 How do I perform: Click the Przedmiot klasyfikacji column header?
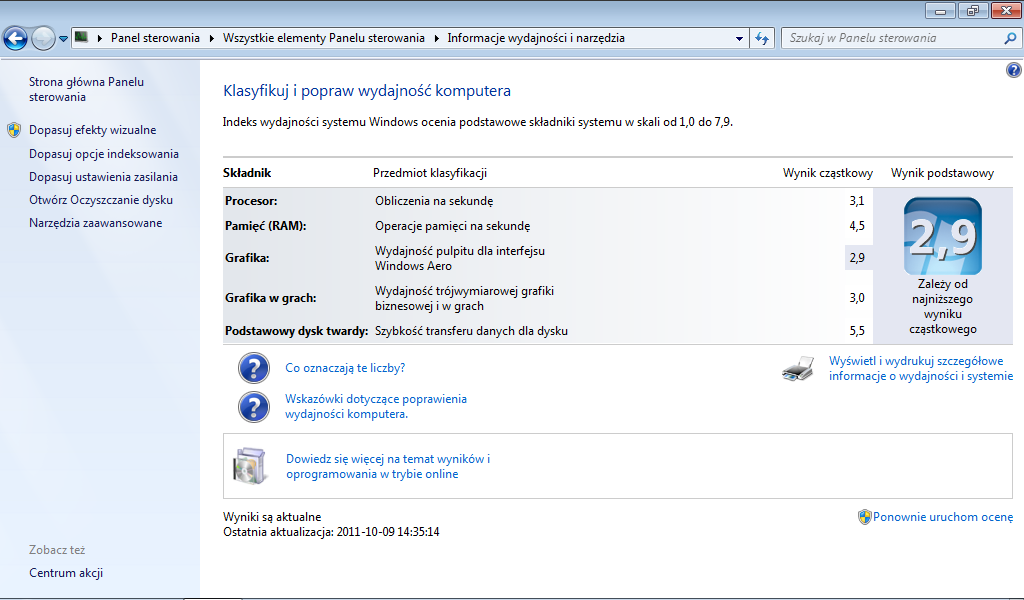pos(430,173)
